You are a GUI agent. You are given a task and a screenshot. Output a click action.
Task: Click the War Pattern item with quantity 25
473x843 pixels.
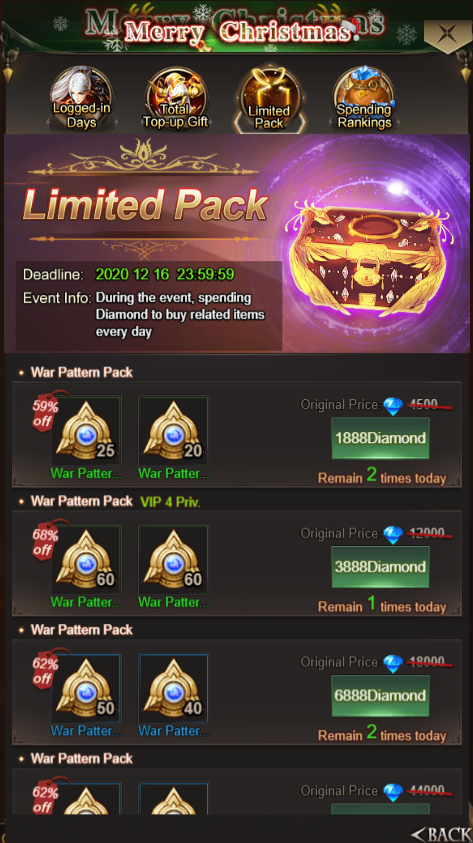click(86, 431)
